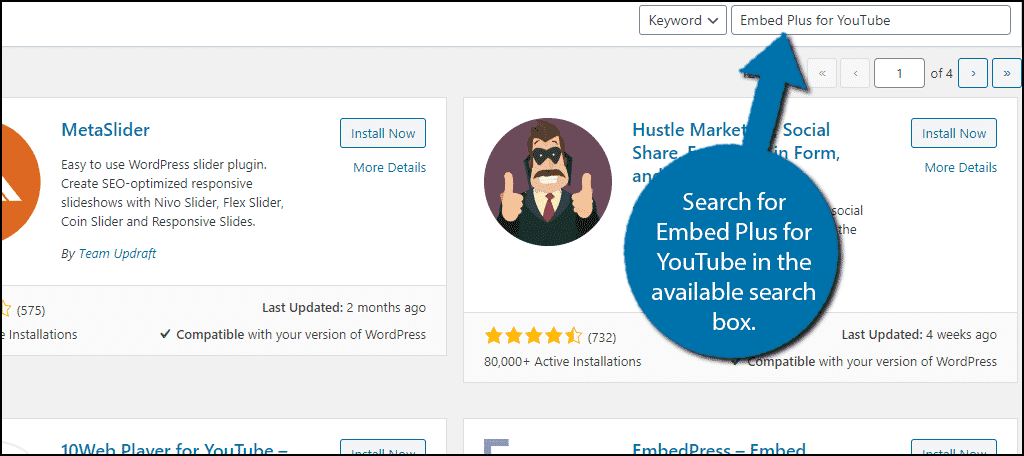
Task: Click the (732) ratings count
Action: [x=601, y=338]
